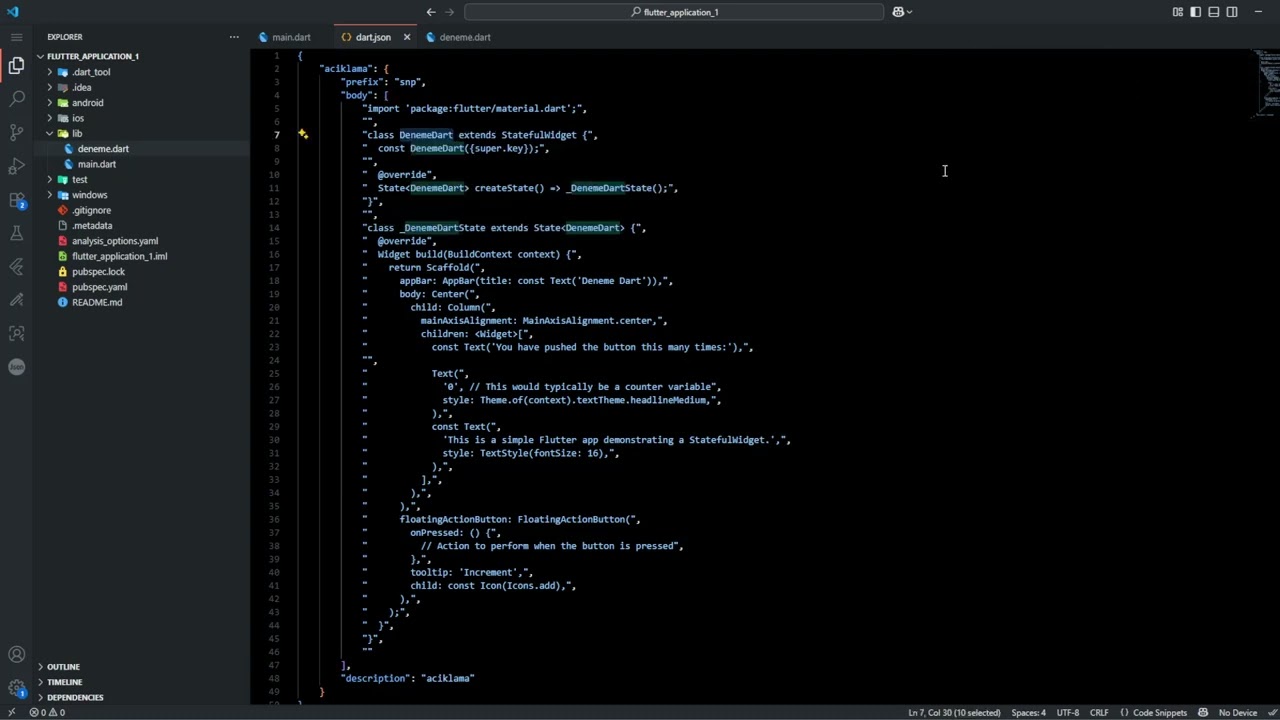The image size is (1280, 720).
Task: Expand the test folder
Action: pyautogui.click(x=50, y=179)
